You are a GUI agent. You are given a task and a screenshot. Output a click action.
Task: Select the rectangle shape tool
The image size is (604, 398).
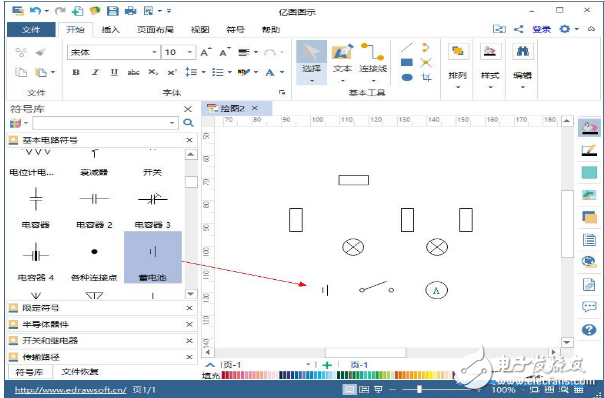pos(407,62)
